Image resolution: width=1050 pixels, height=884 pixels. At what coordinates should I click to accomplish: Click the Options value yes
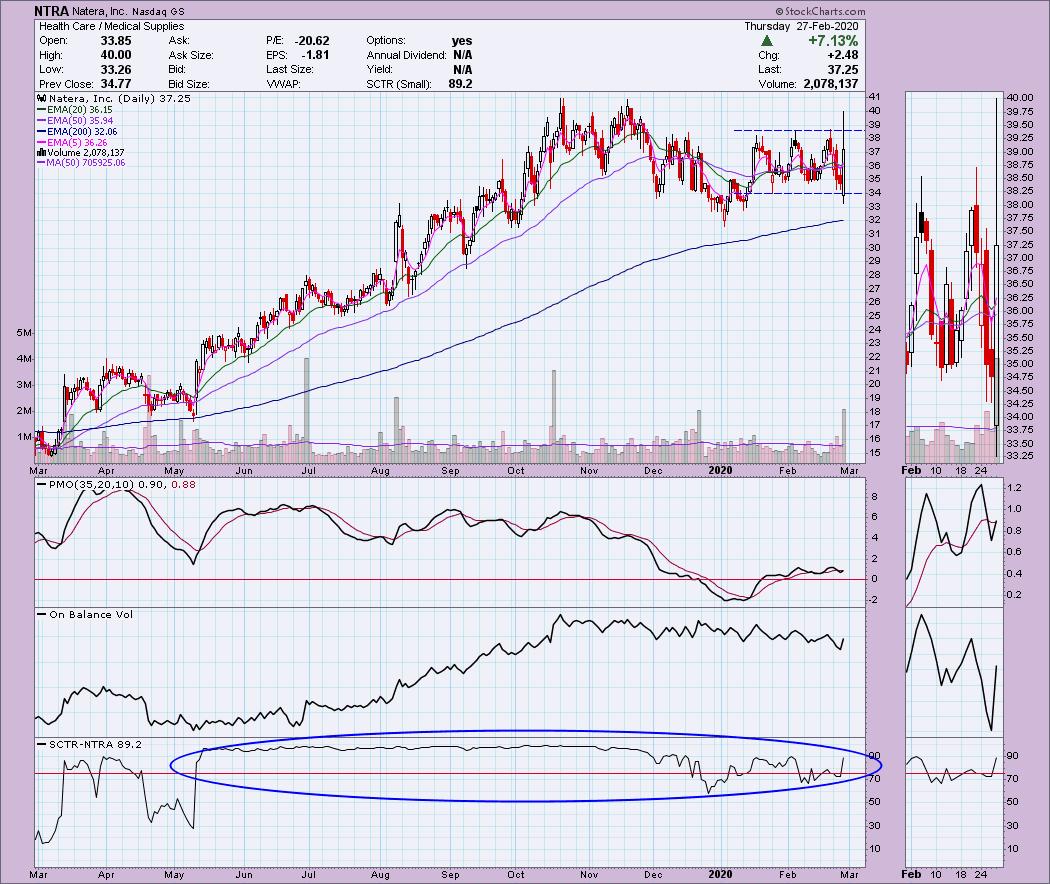461,41
